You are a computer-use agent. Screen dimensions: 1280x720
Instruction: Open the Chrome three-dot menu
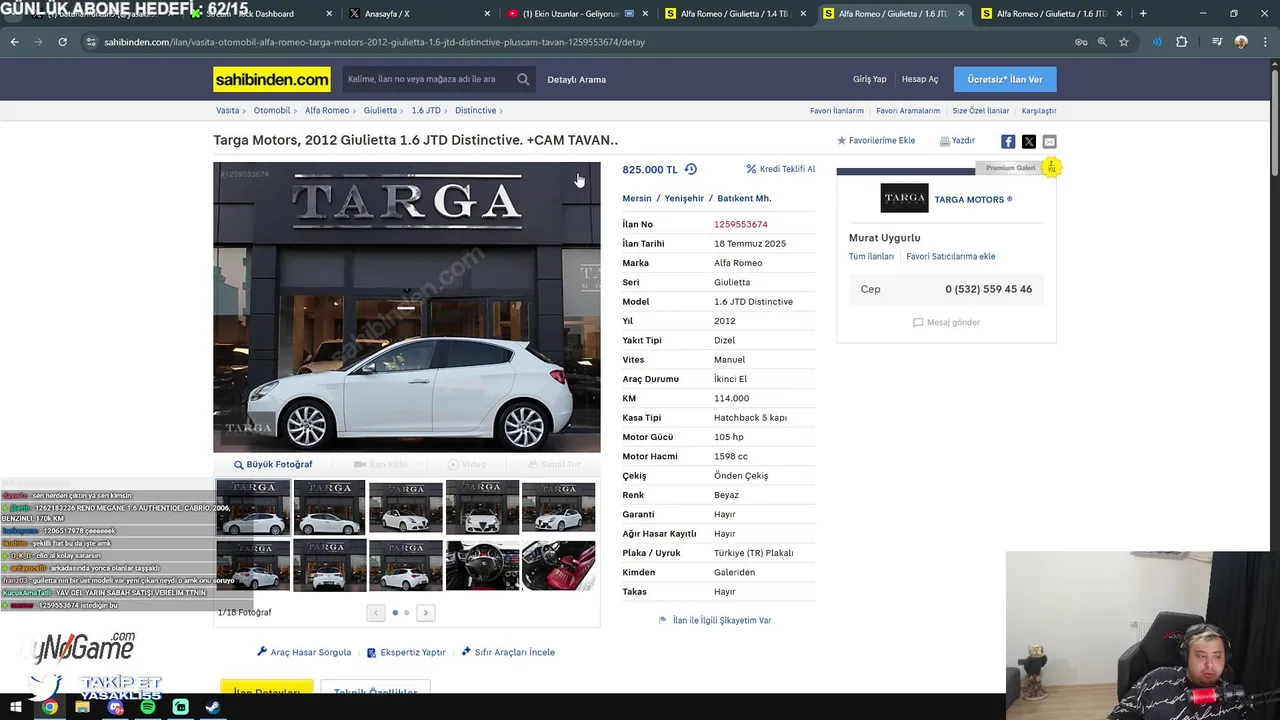[x=1265, y=42]
